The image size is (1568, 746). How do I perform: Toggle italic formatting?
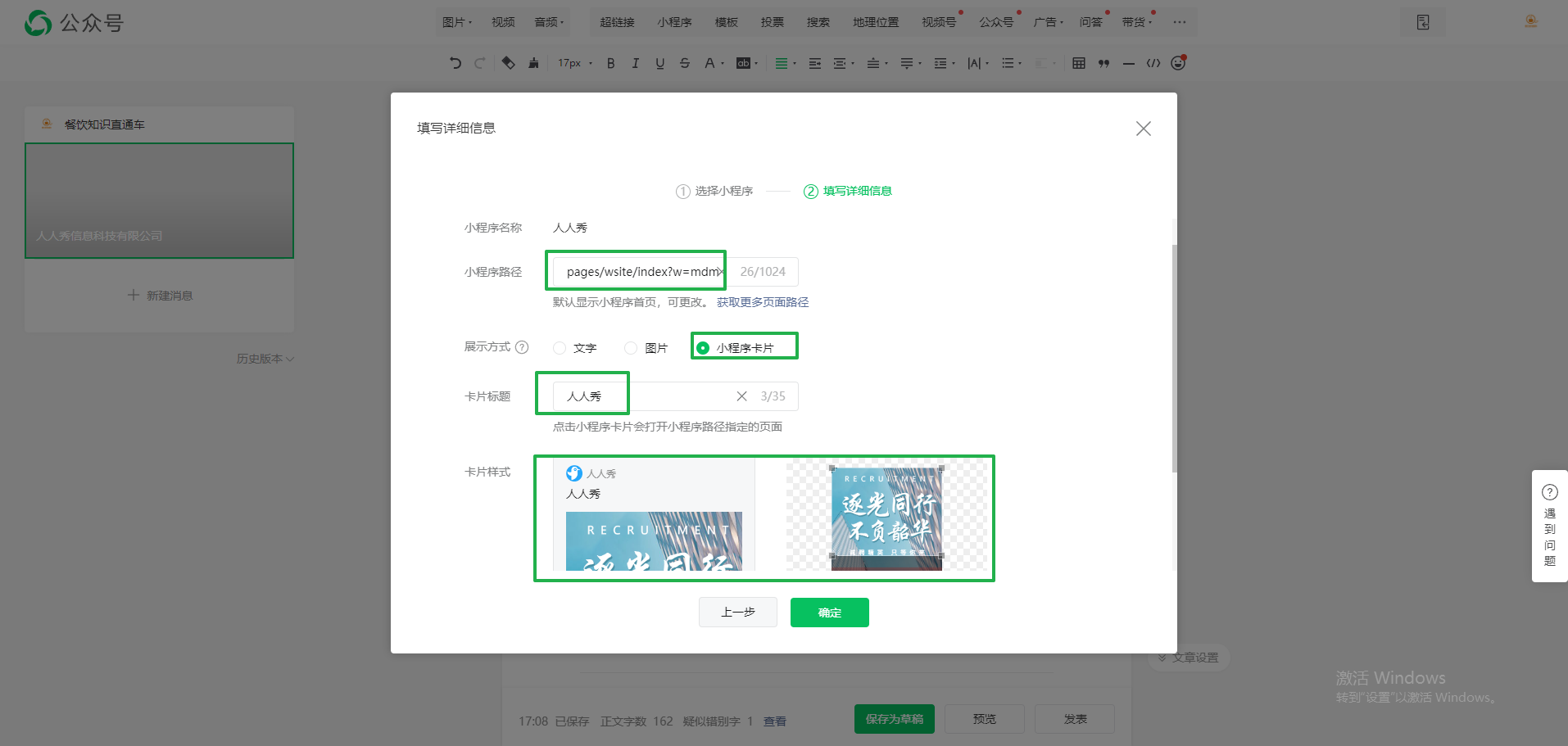(636, 63)
